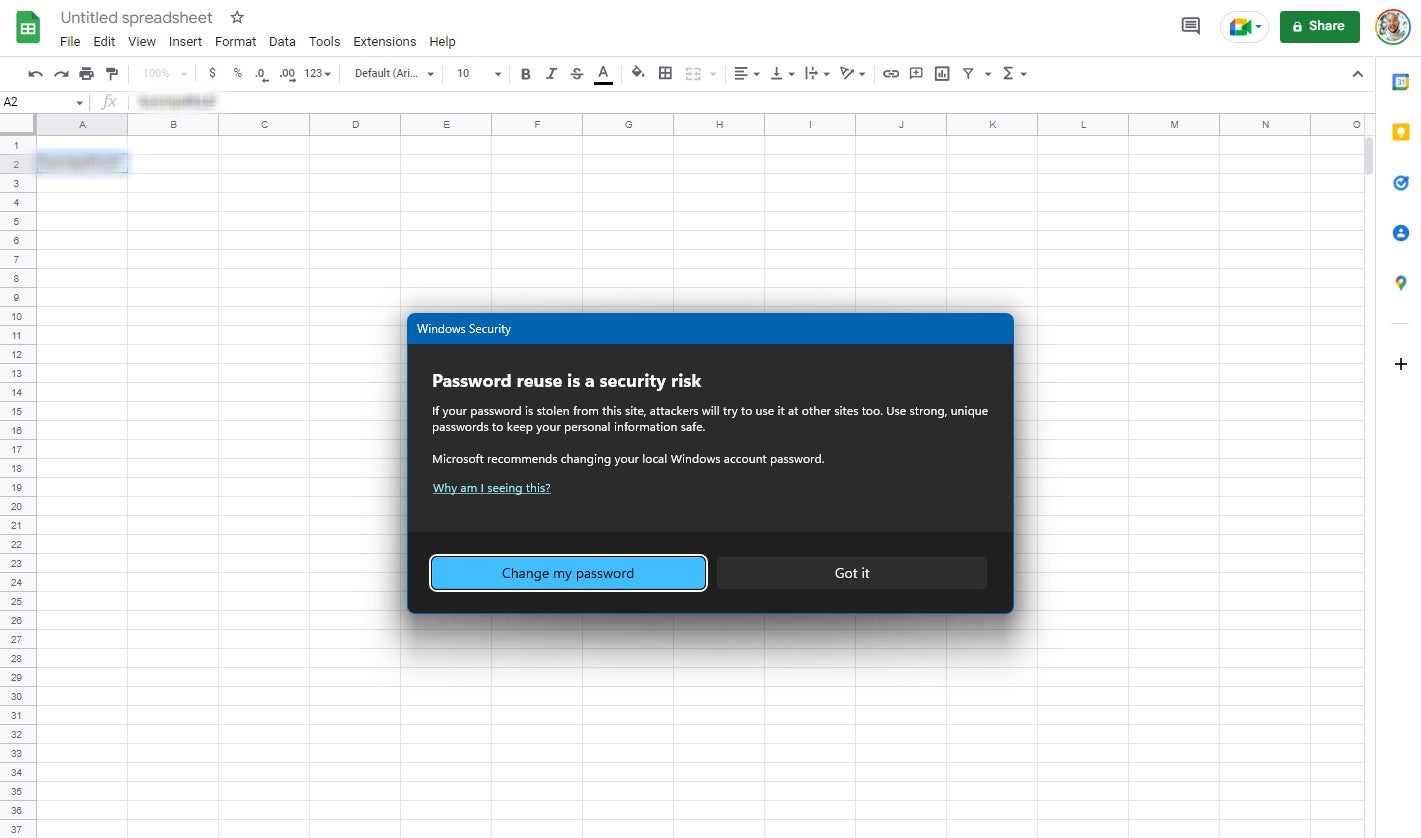Toggle italic formatting
This screenshot has width=1421, height=838.
(551, 74)
